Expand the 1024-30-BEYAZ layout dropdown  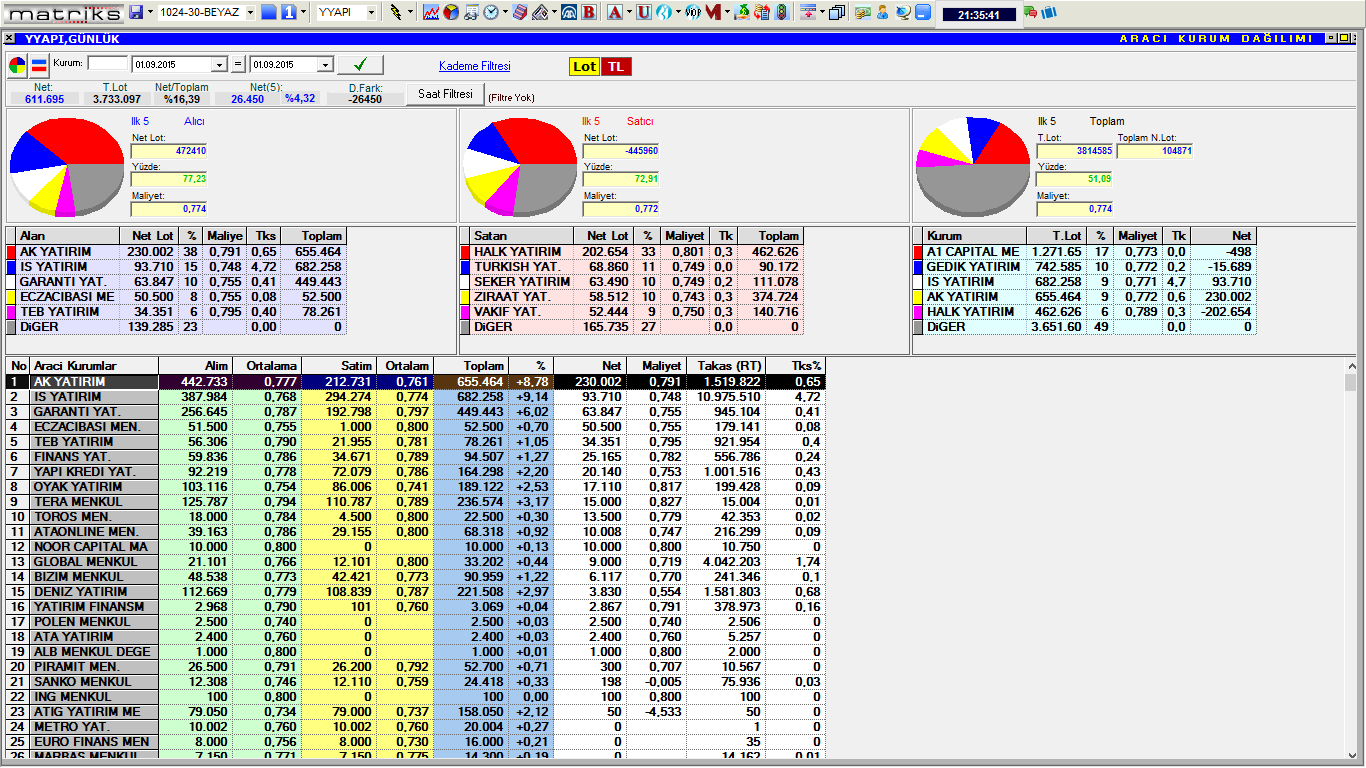[249, 13]
